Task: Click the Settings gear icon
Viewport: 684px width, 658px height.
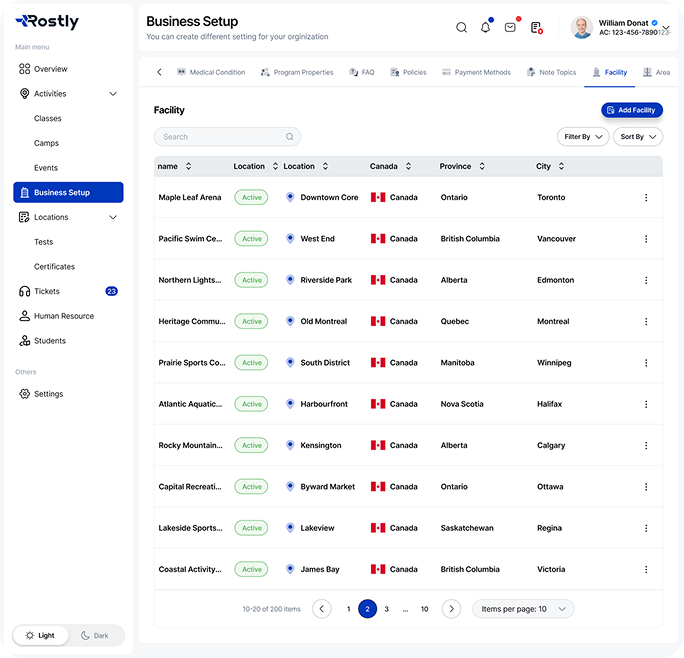Action: pos(24,394)
